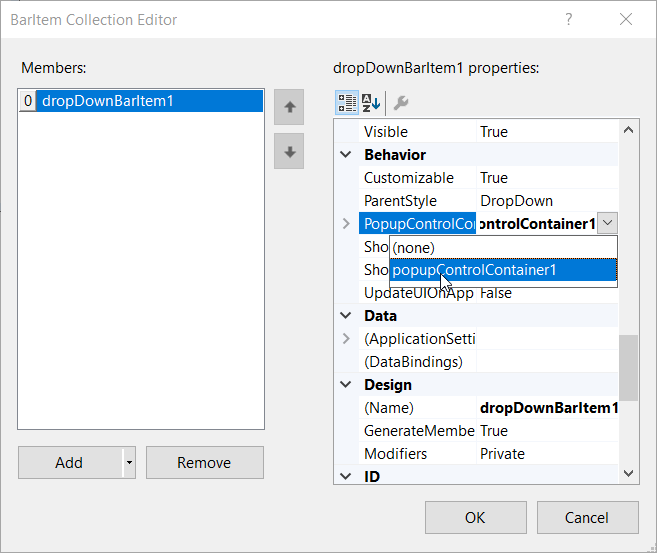
Task: Switch to Alphabetical sort view
Action: [x=371, y=102]
